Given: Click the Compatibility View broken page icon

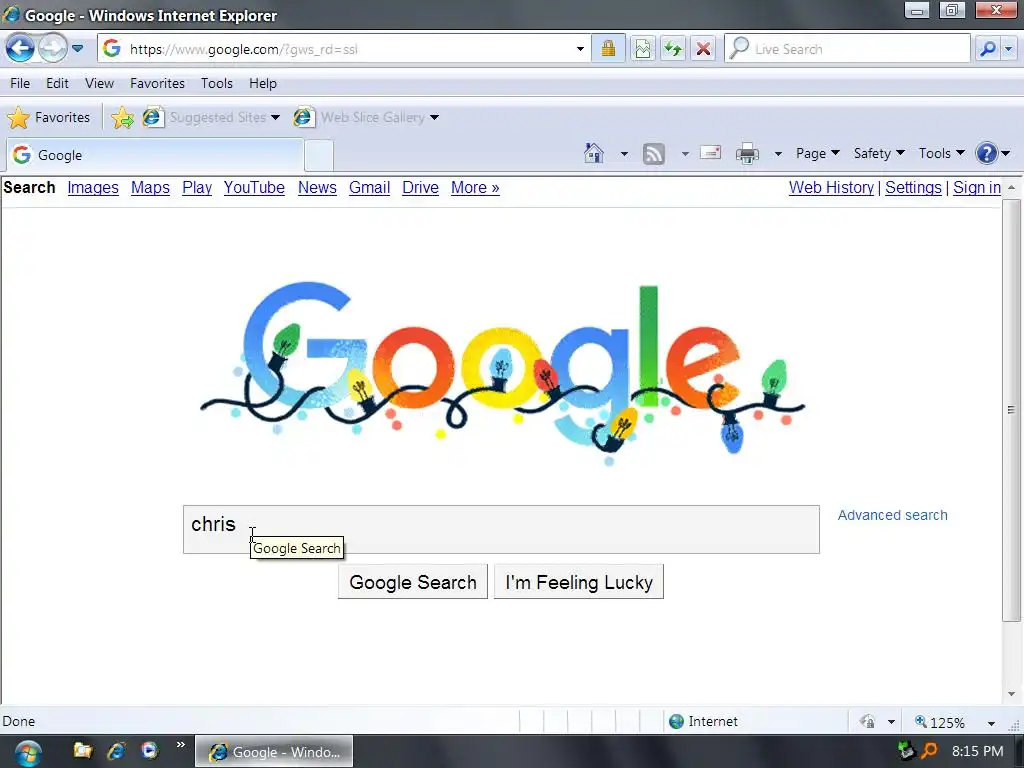Looking at the screenshot, I should pyautogui.click(x=643, y=49).
